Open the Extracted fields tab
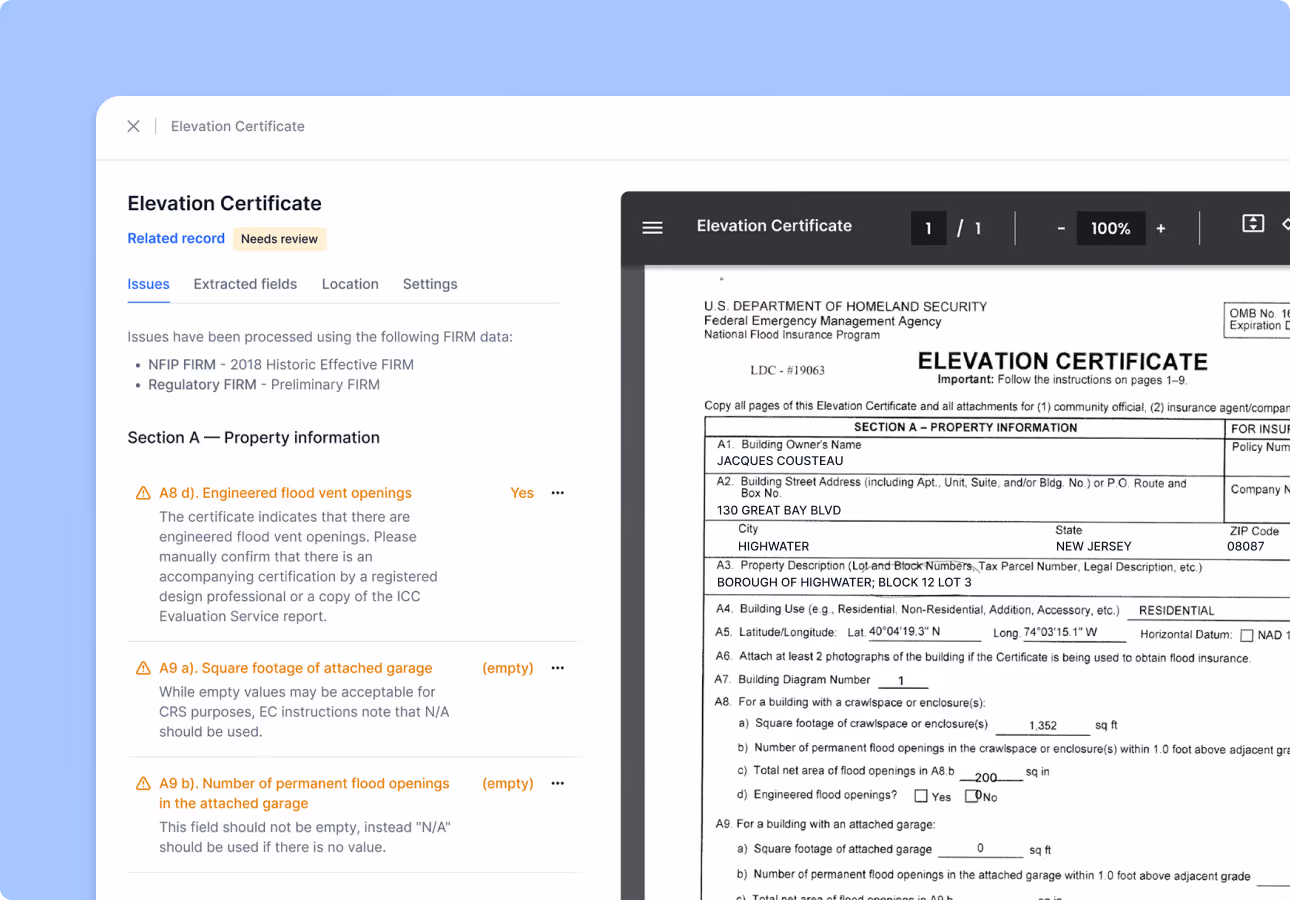This screenshot has width=1290, height=900. point(245,284)
